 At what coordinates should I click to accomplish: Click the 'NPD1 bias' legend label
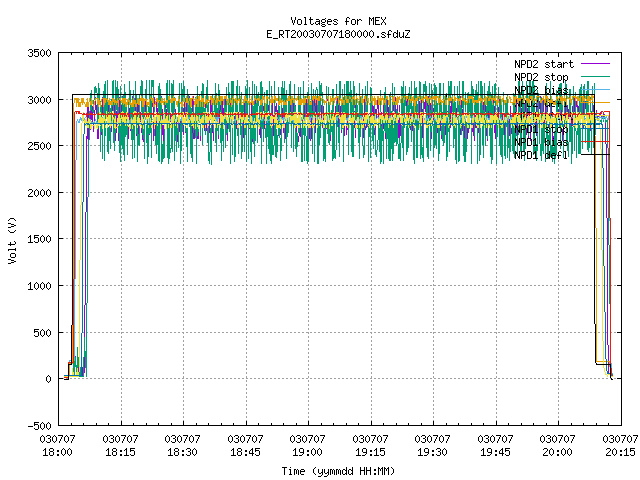(541, 142)
